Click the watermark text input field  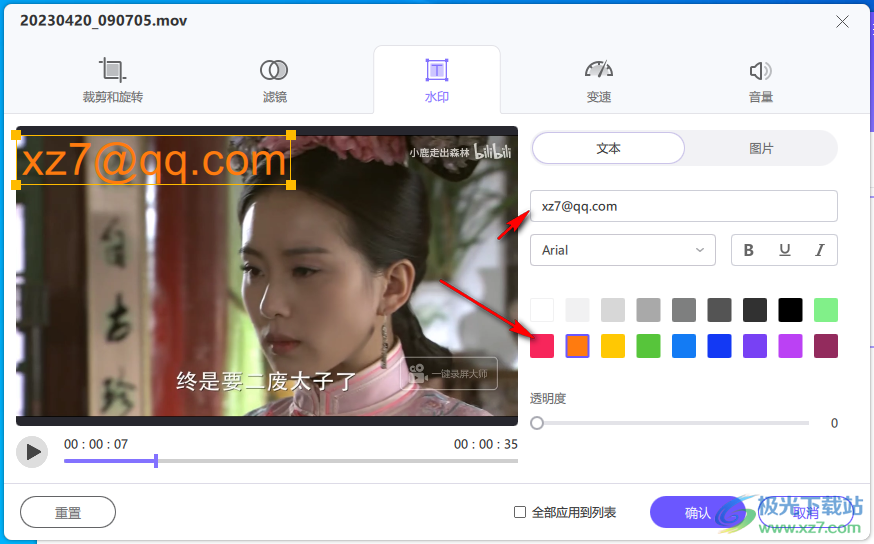pos(683,206)
